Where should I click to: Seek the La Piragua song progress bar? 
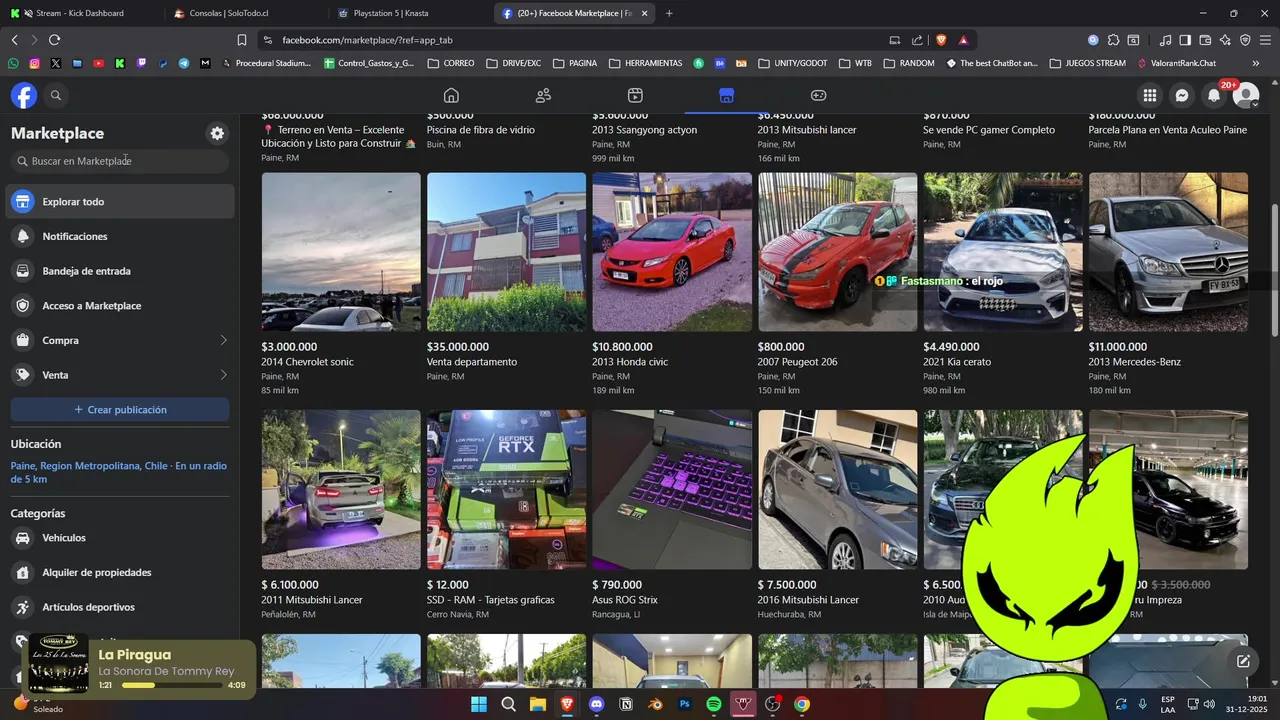[172, 686]
